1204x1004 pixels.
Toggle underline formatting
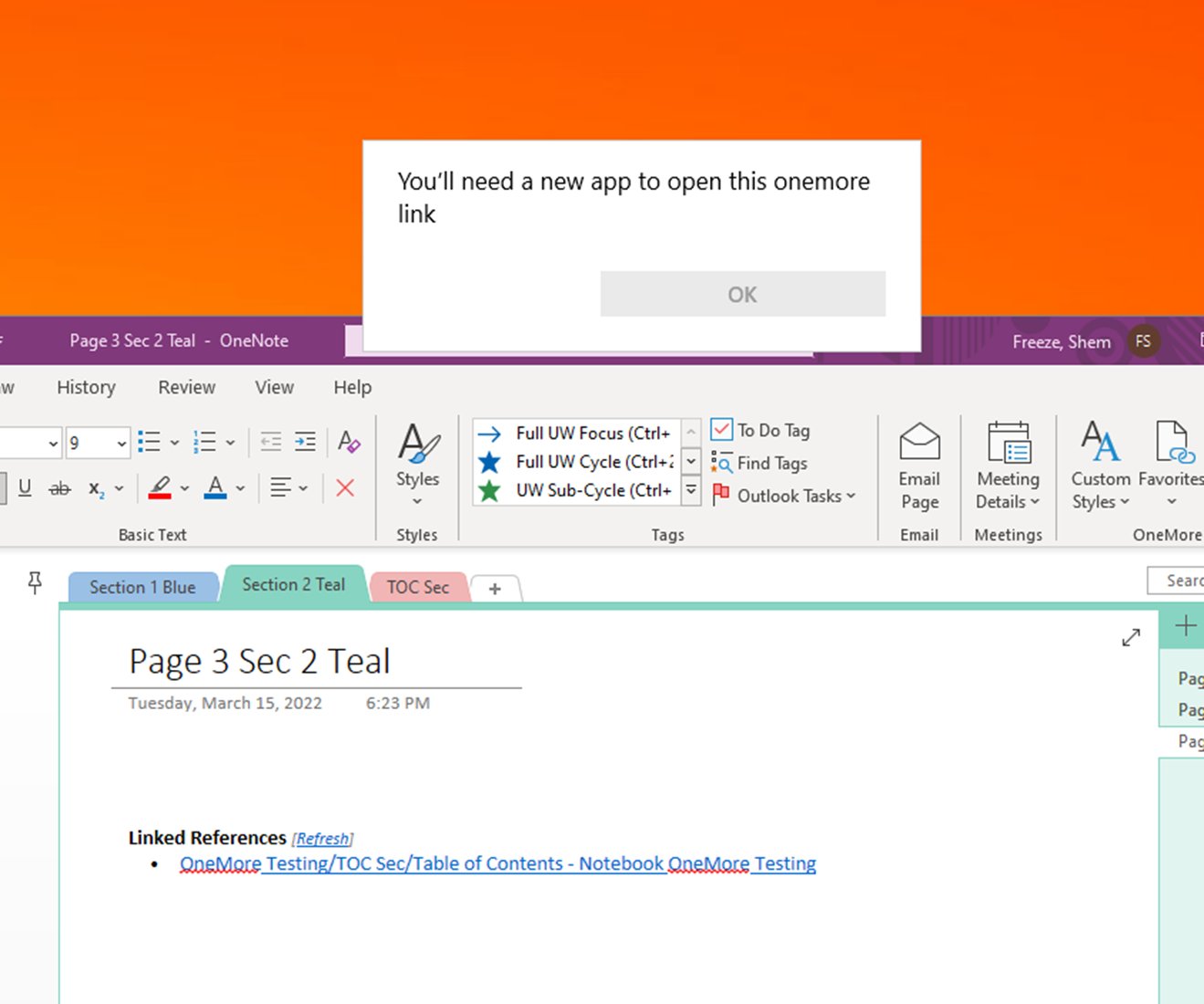(25, 488)
